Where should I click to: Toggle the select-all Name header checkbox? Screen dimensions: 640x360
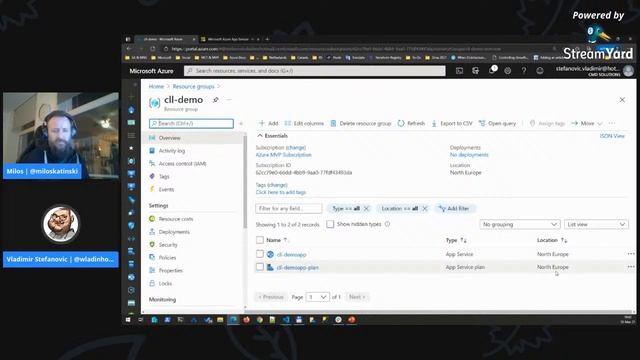pyautogui.click(x=260, y=240)
